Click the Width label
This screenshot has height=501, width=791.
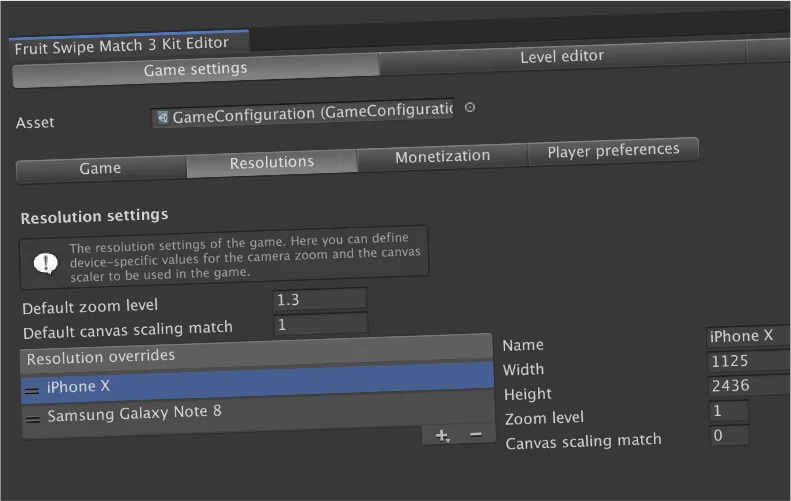pyautogui.click(x=524, y=369)
